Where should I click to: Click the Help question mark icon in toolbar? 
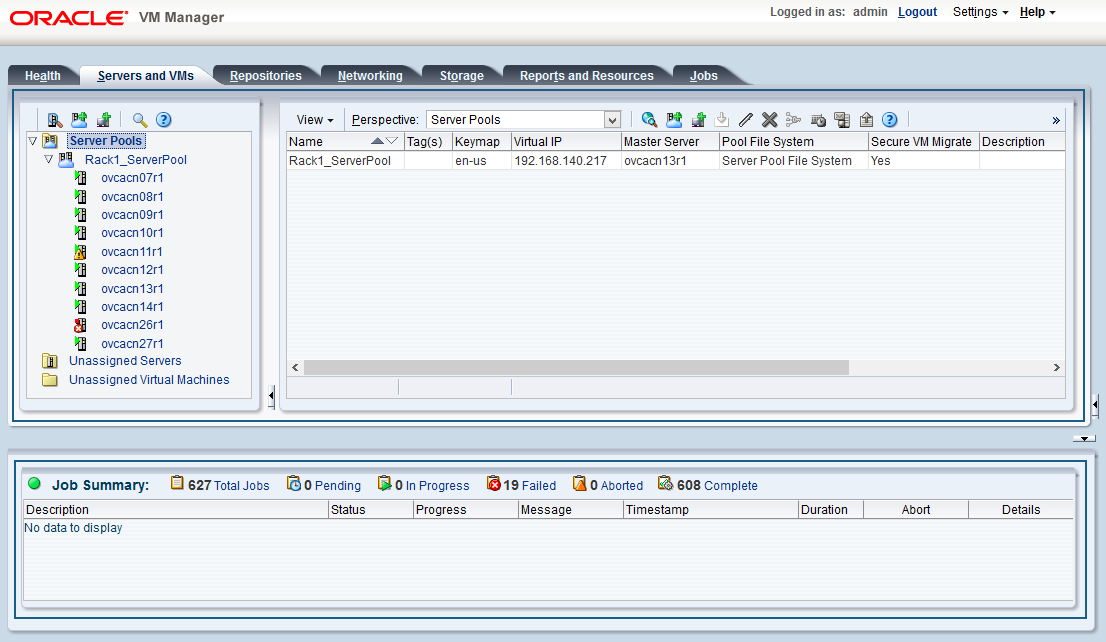pyautogui.click(x=889, y=119)
